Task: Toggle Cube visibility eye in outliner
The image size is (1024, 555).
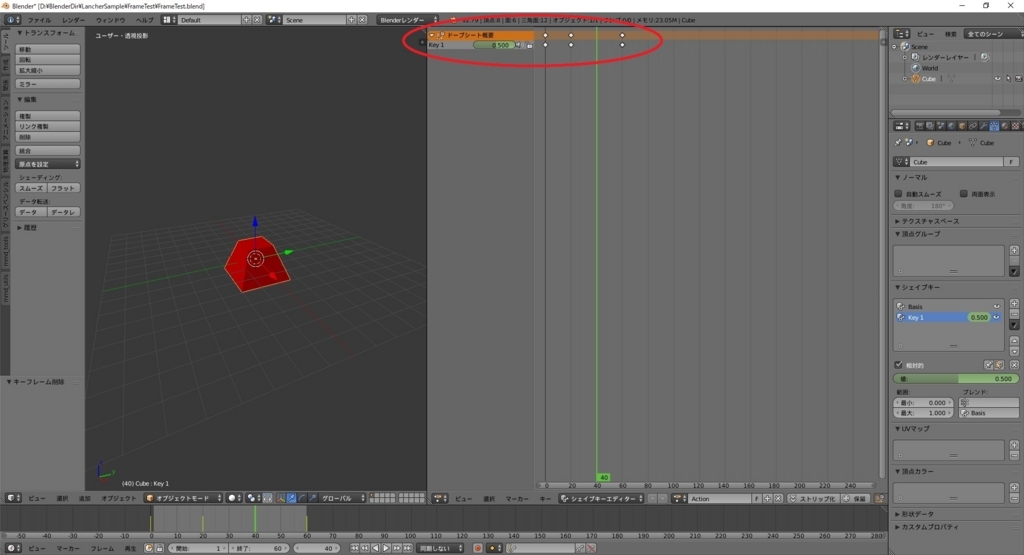Action: click(997, 78)
